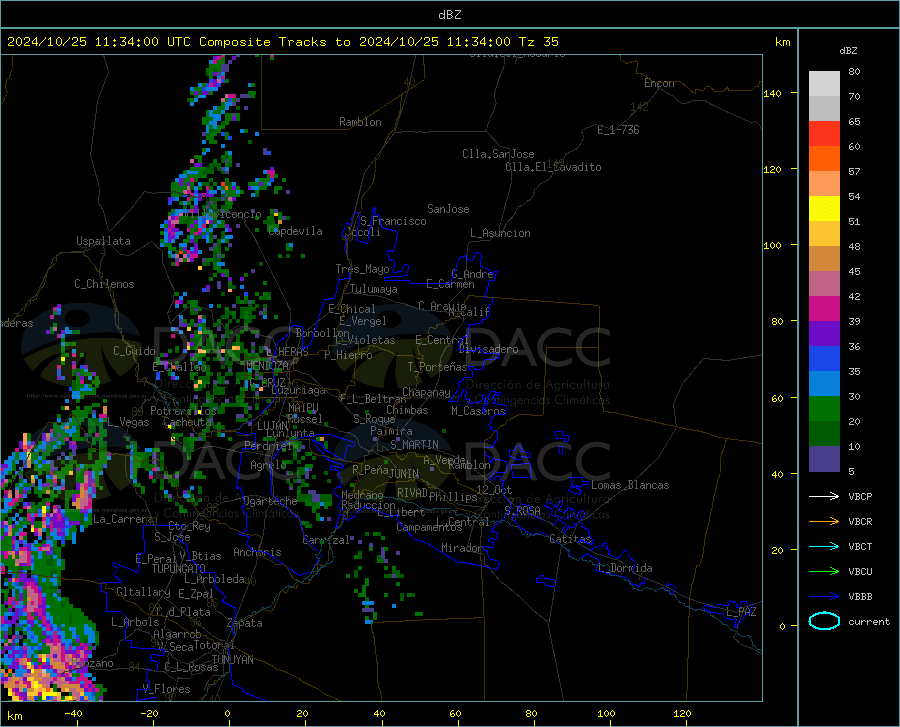
Task: Click the 'VBBB' legend label
Action: pyautogui.click(x=860, y=597)
